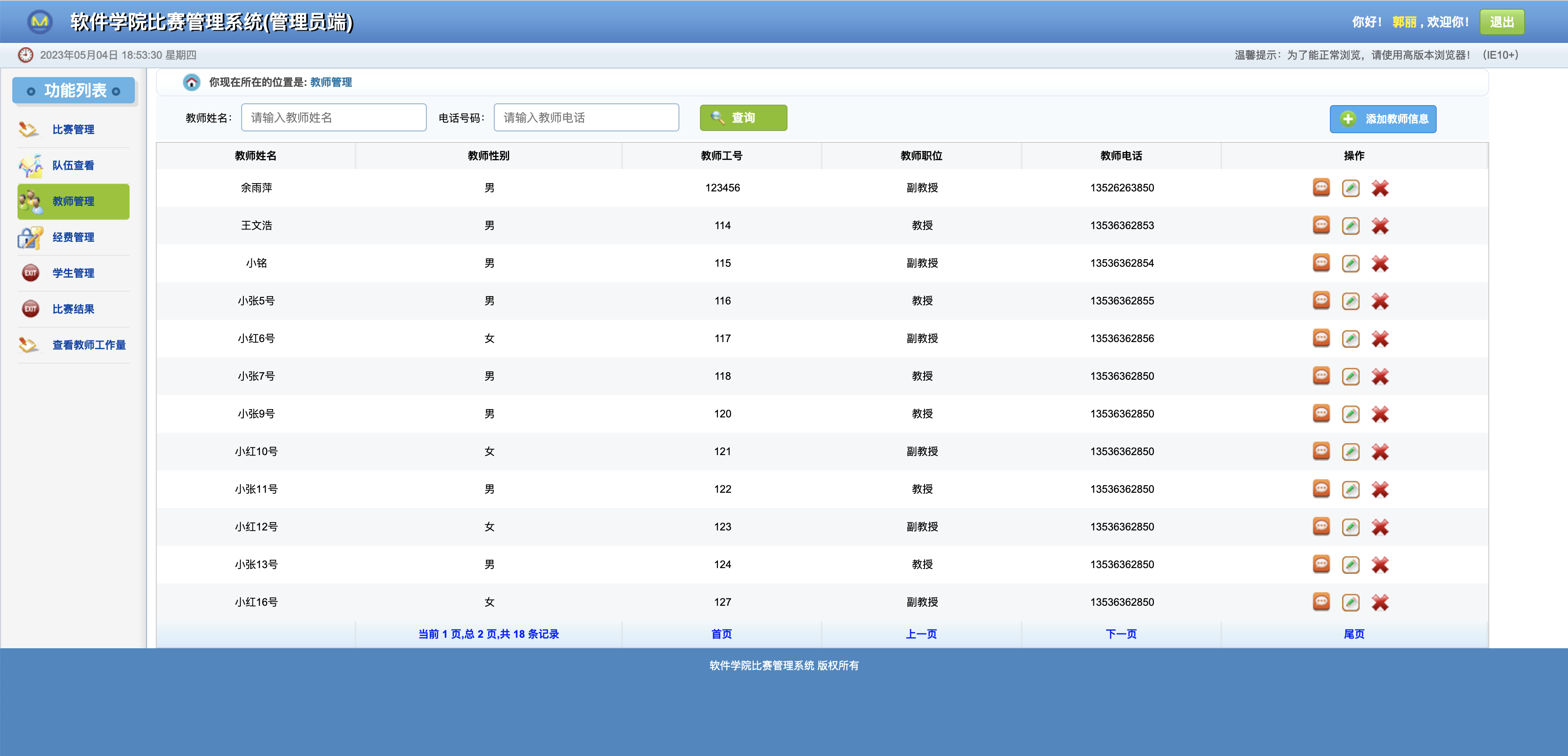Delete teacher 小铭 with red X

1379,264
